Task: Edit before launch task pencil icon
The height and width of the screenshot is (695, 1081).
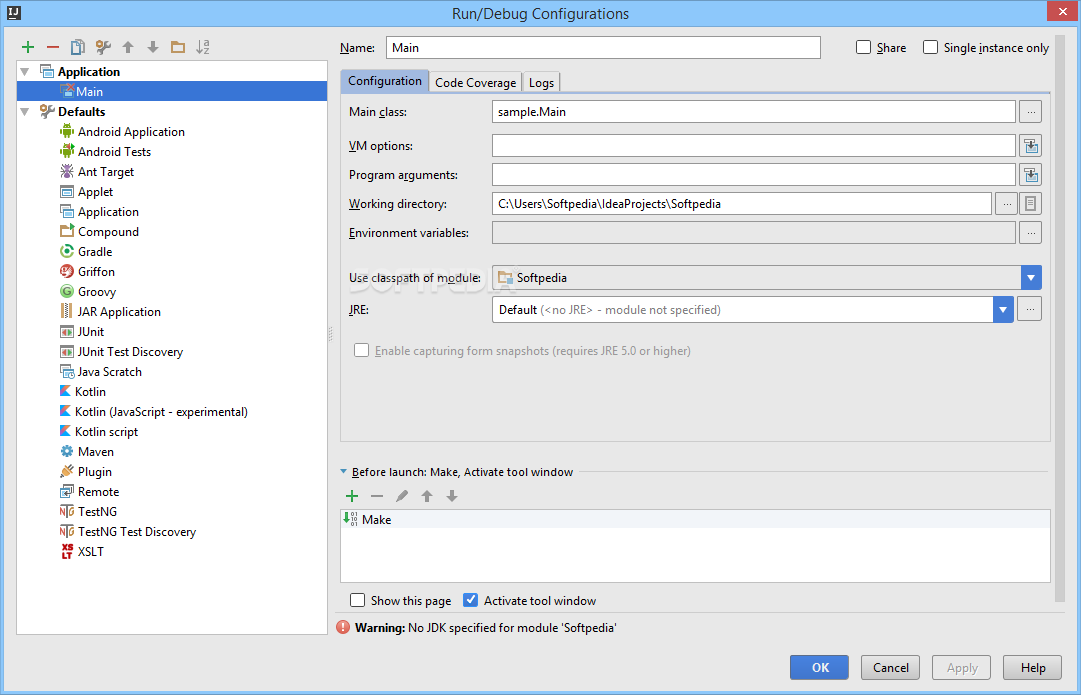Action: [402, 496]
